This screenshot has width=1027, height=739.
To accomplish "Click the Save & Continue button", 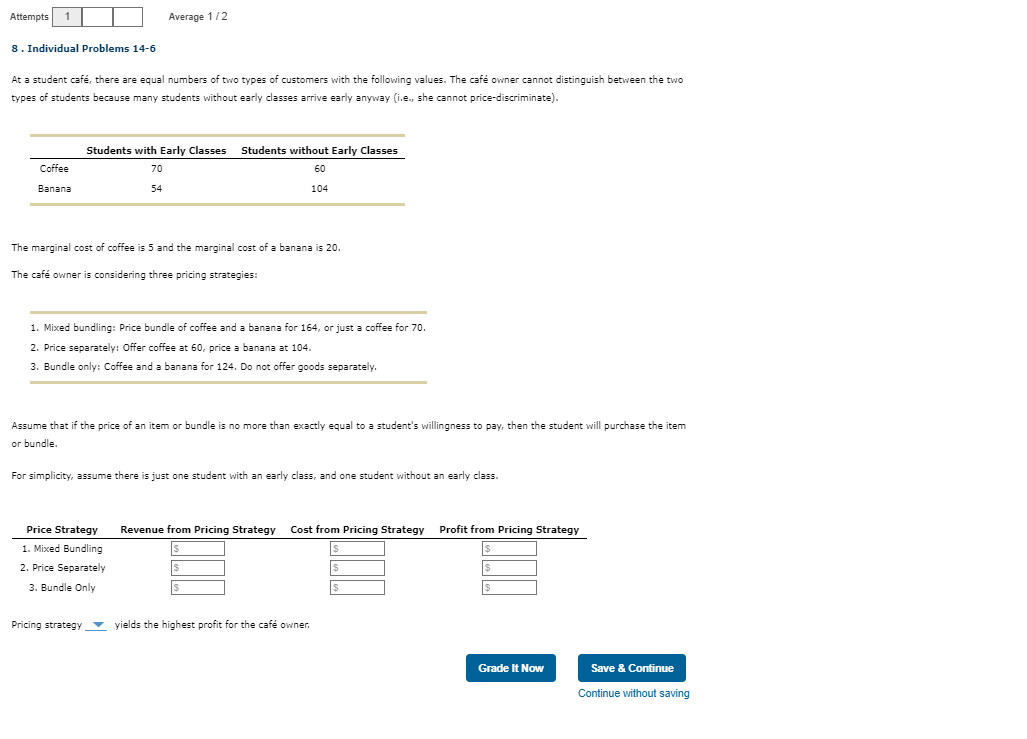I will pos(631,667).
